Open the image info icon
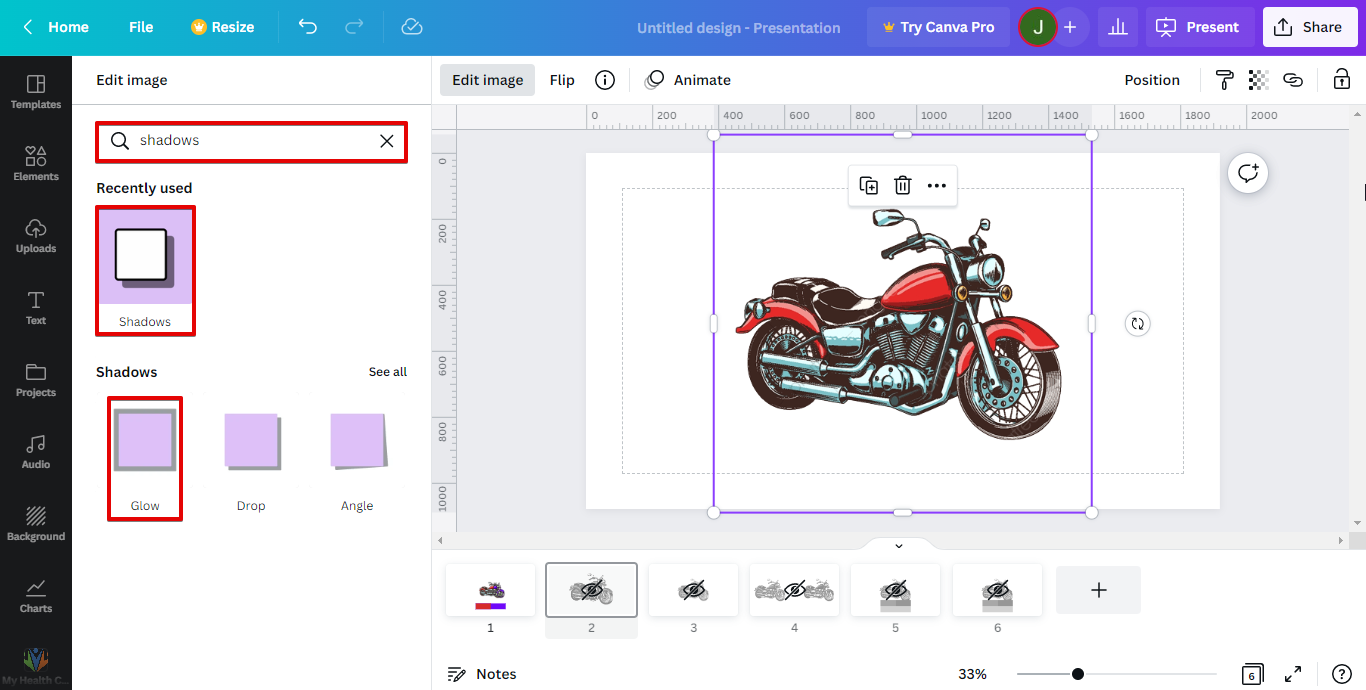Viewport: 1366px width, 690px height. coord(604,80)
